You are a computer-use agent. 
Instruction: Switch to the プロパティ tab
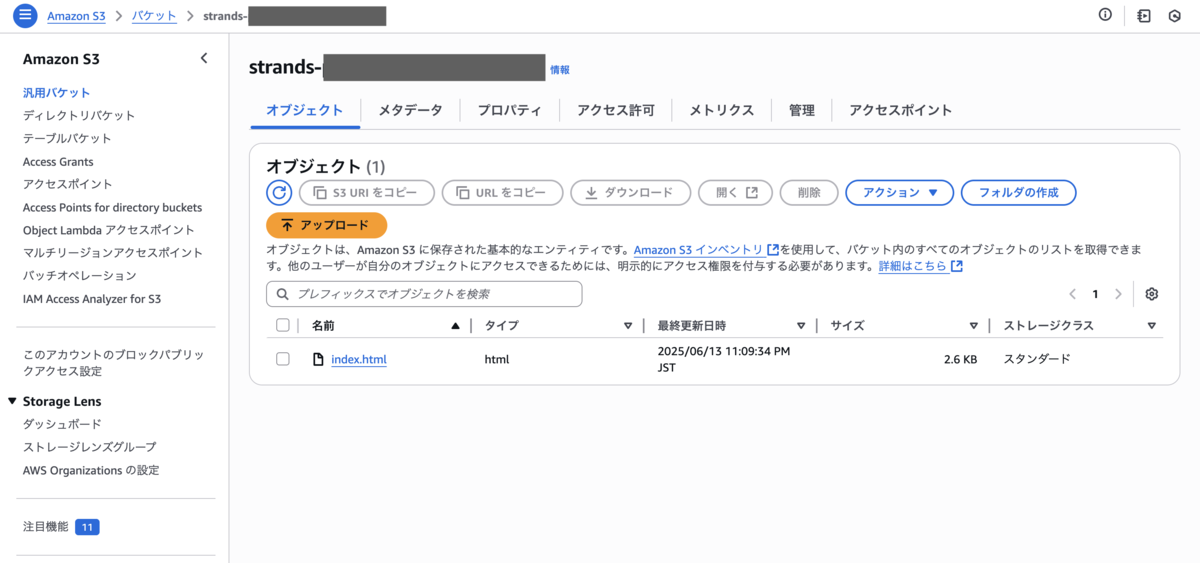pyautogui.click(x=509, y=110)
